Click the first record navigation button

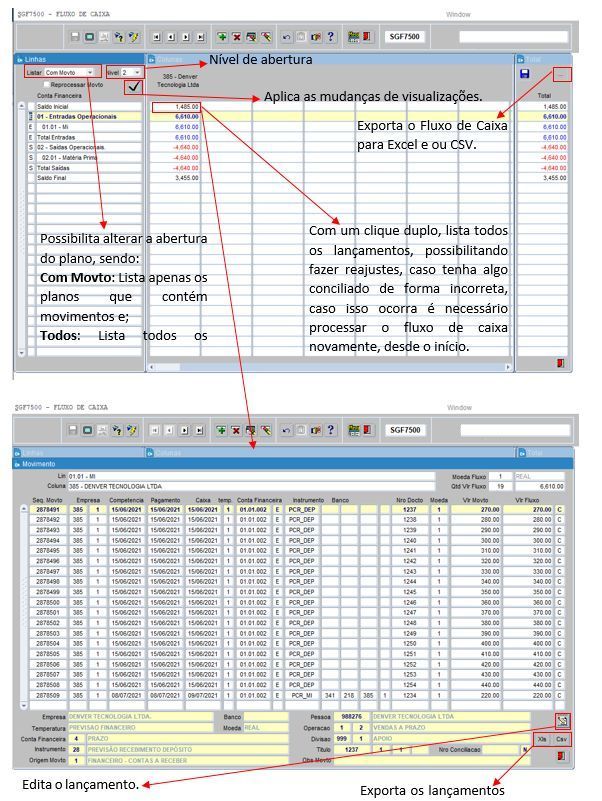click(156, 36)
